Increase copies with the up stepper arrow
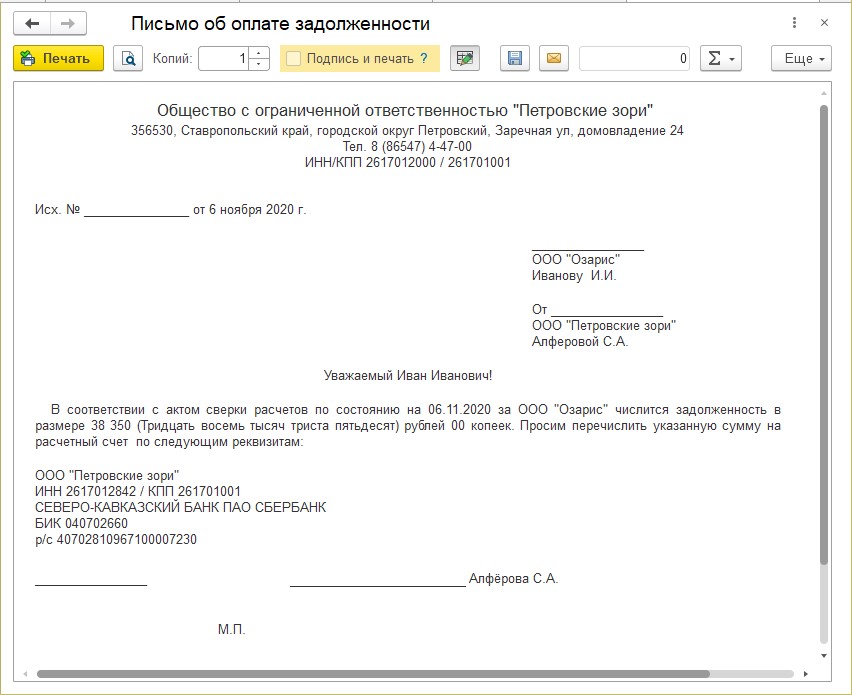The image size is (852, 695). 259,53
